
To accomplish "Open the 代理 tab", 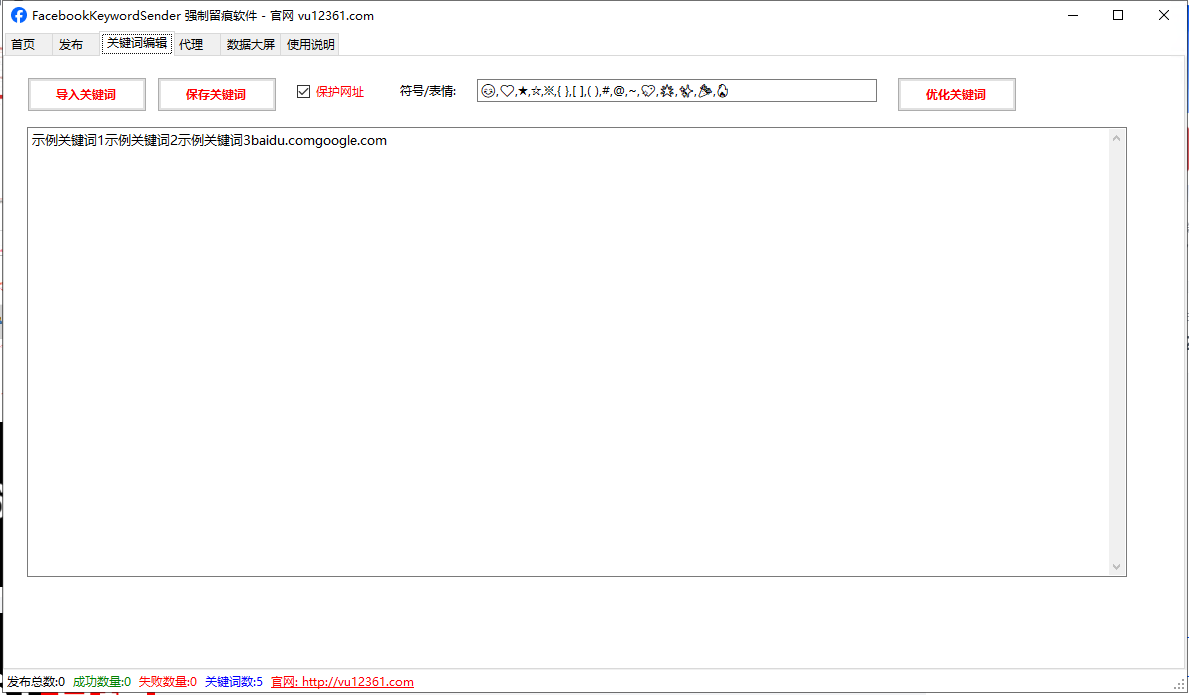I will [x=191, y=44].
